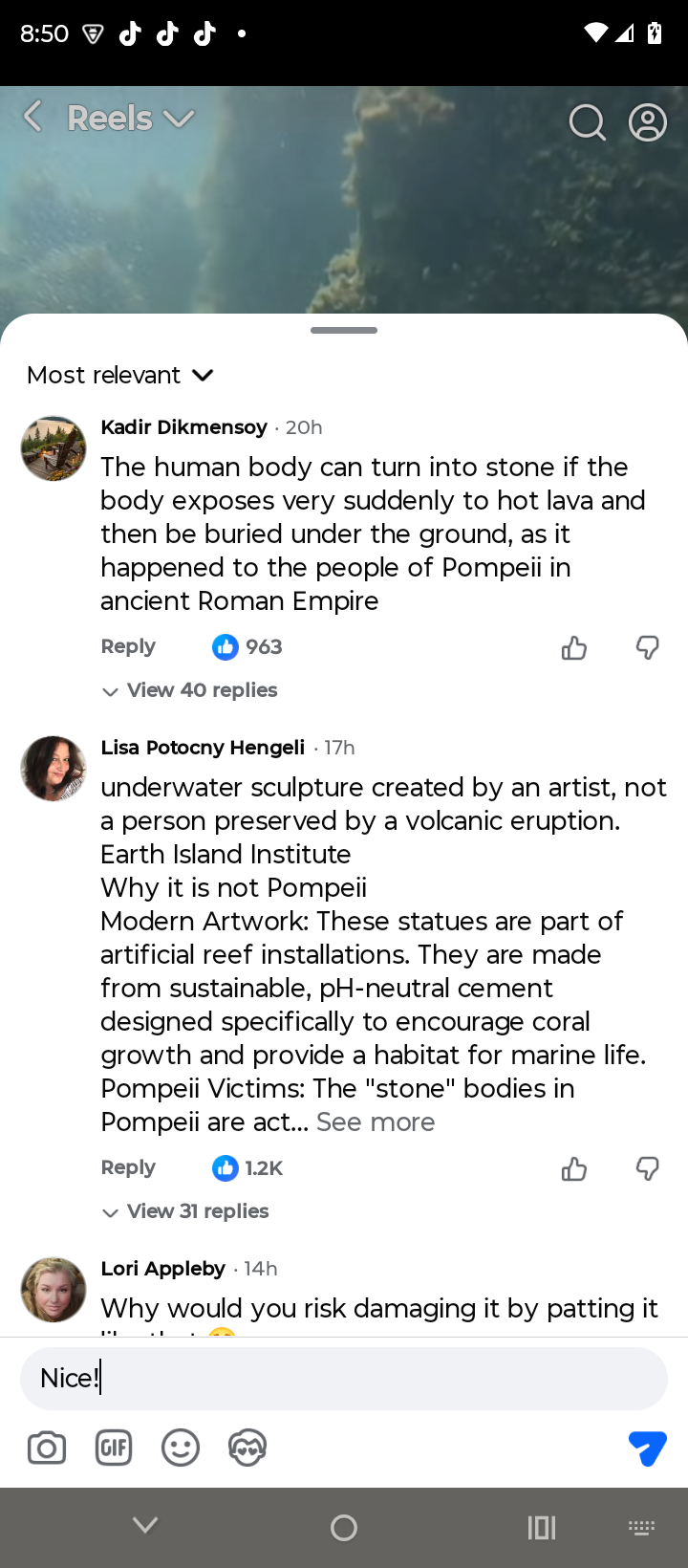Go back using the header arrow

[x=33, y=118]
